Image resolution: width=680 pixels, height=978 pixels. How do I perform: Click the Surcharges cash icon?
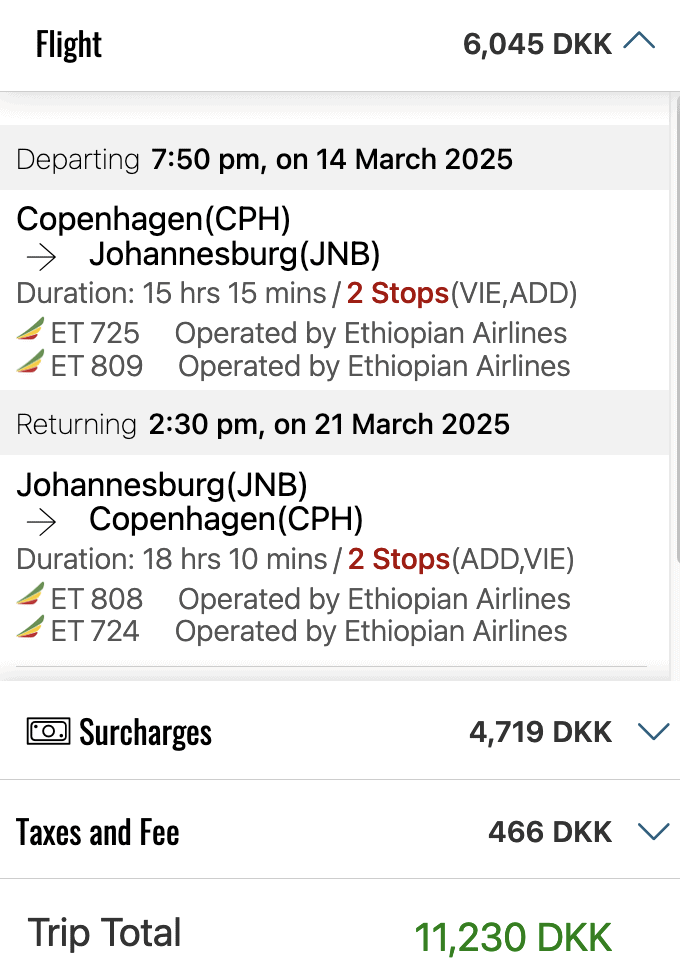48,732
